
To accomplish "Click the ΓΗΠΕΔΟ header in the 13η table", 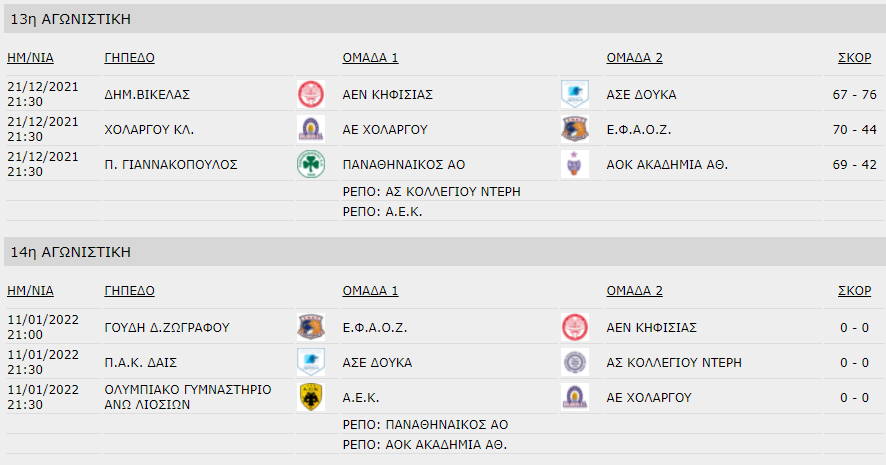I will pyautogui.click(x=129, y=58).
